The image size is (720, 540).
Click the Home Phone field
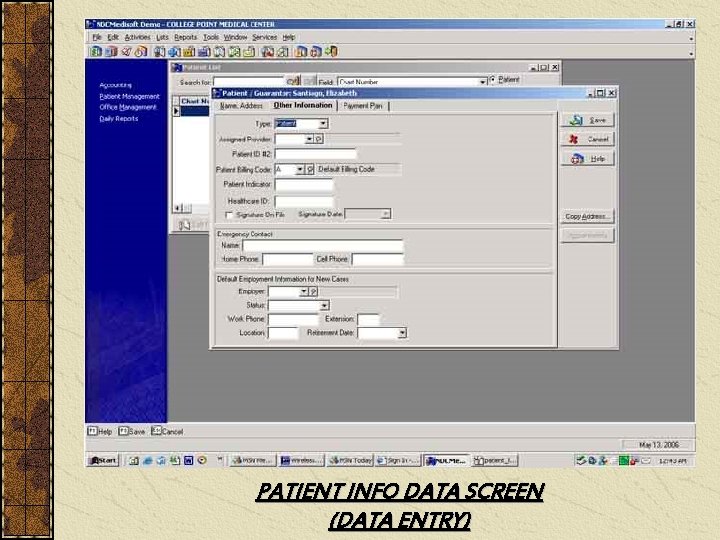(288, 259)
